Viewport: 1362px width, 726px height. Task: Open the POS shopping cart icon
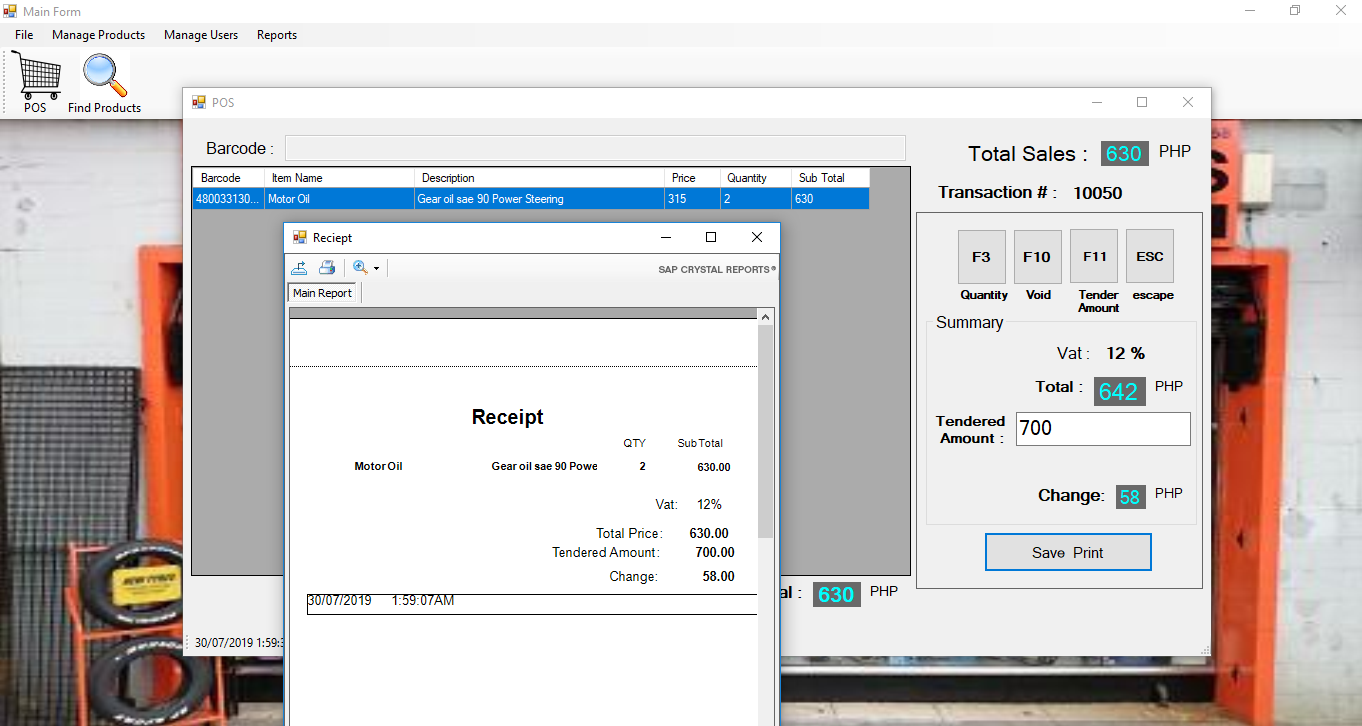[36, 75]
